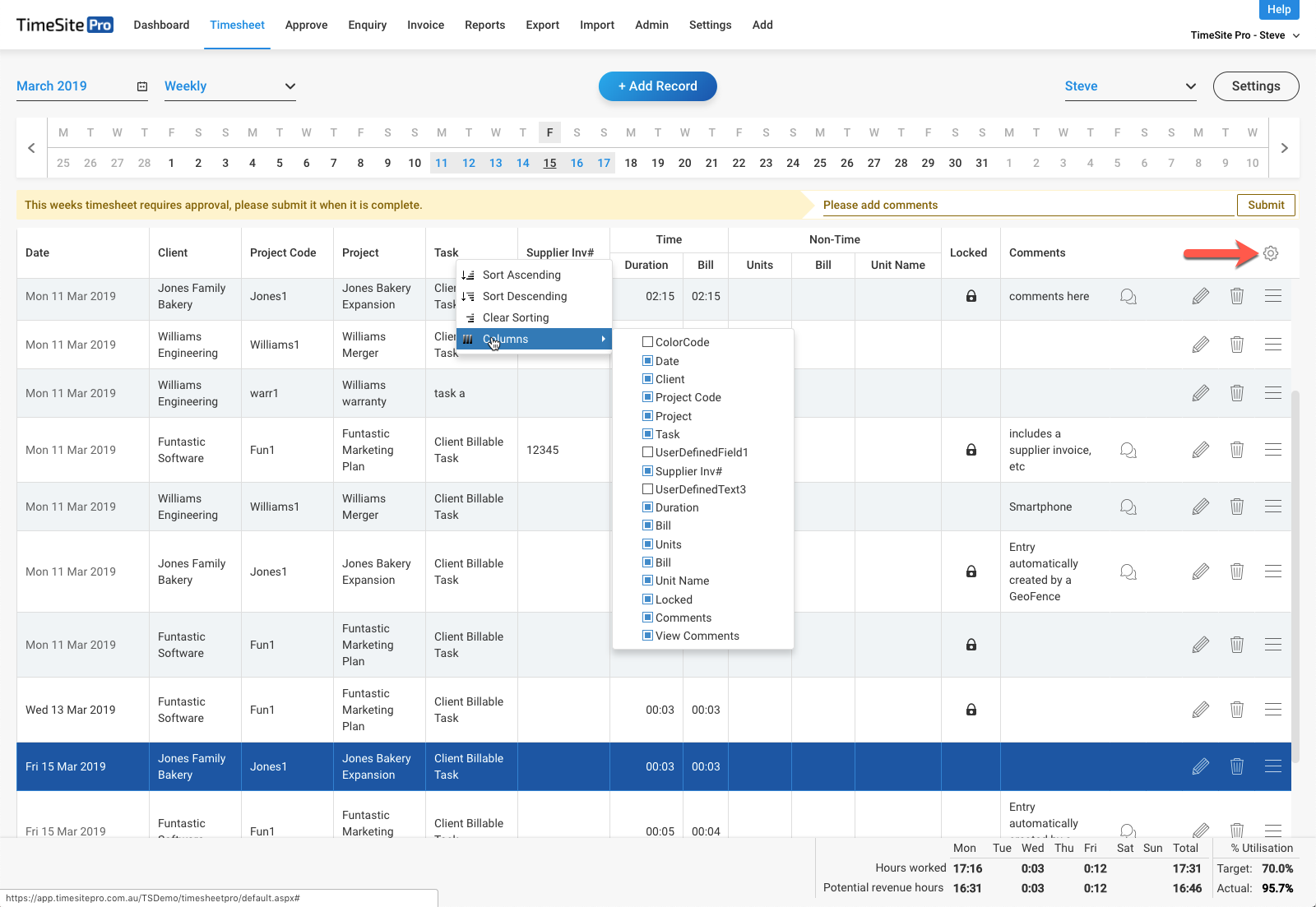Select day 20 in the calendar strip
Image resolution: width=1316 pixels, height=907 pixels.
click(684, 163)
